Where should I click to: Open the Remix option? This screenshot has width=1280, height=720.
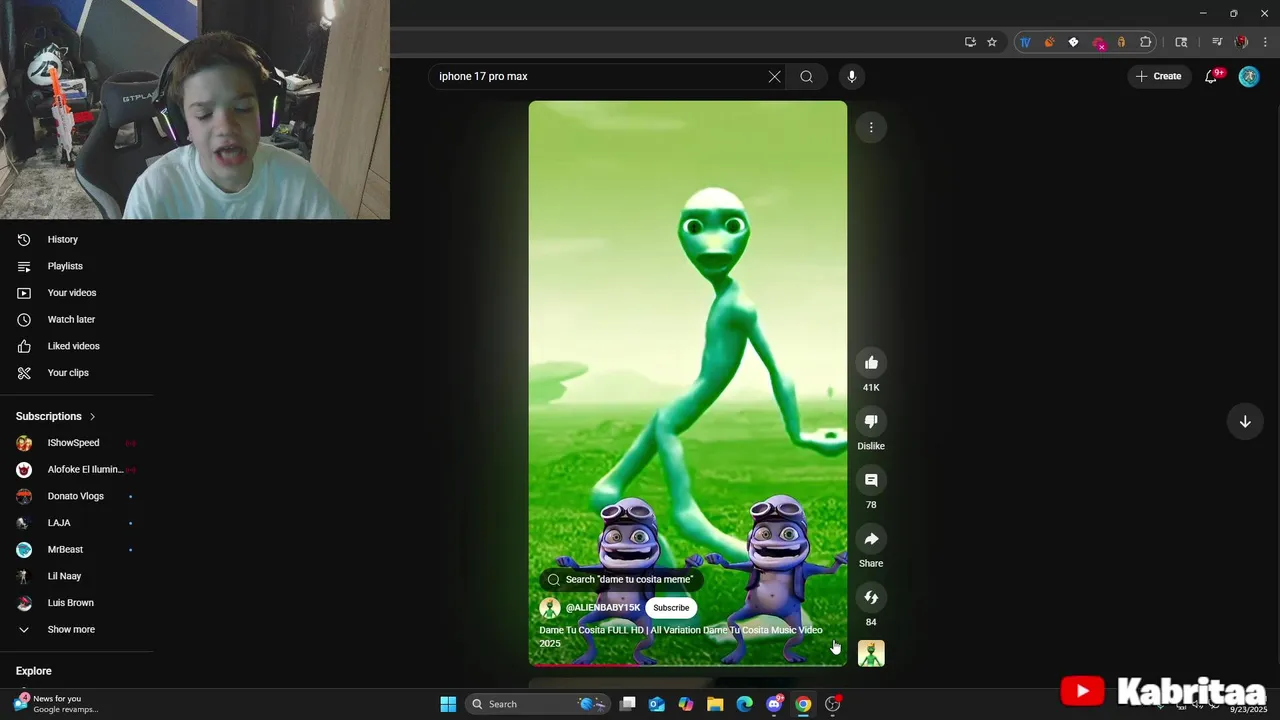[x=871, y=597]
